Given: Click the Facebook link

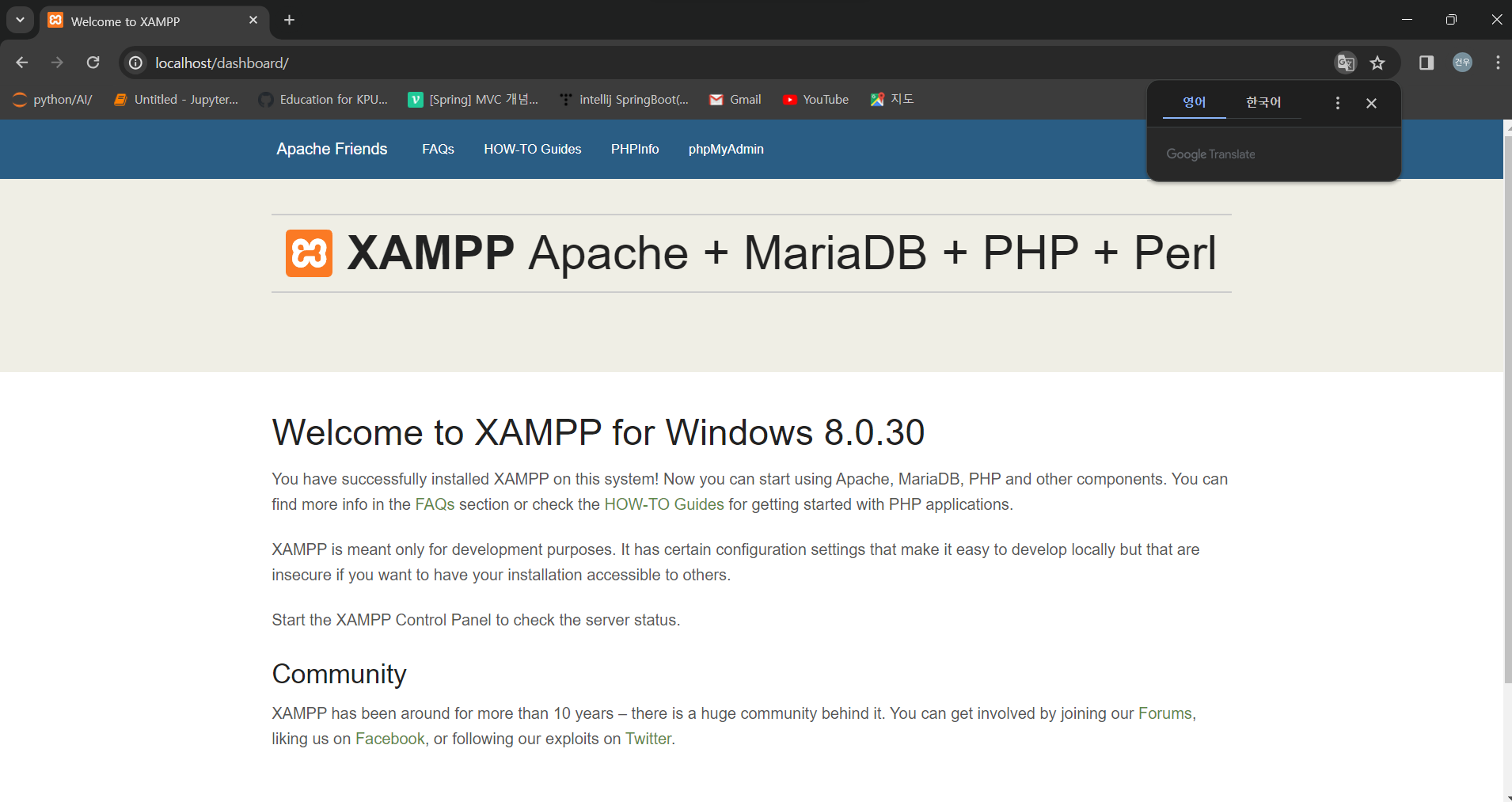Looking at the screenshot, I should pyautogui.click(x=390, y=739).
